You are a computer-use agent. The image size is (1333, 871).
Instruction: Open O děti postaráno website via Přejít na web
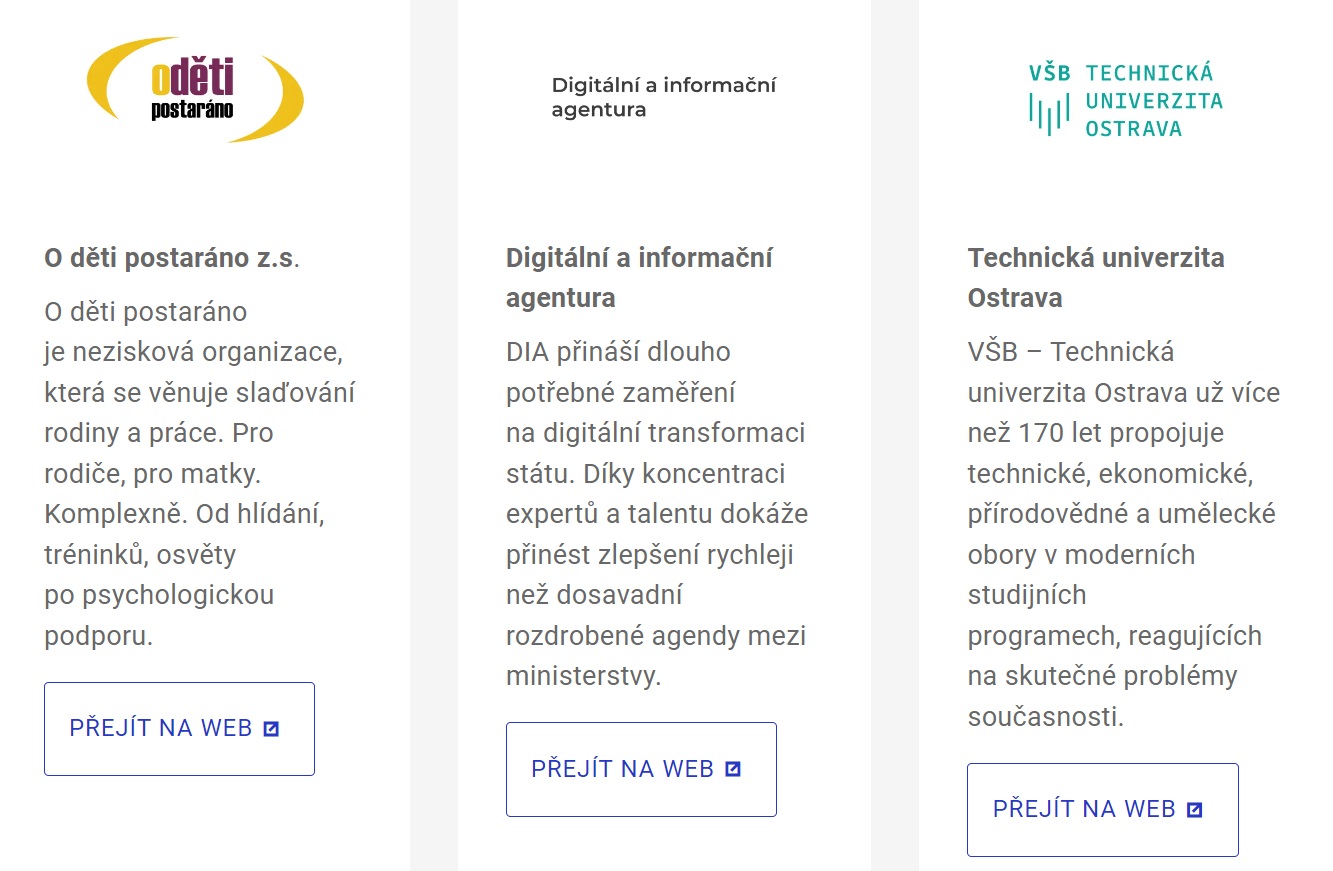(x=179, y=729)
